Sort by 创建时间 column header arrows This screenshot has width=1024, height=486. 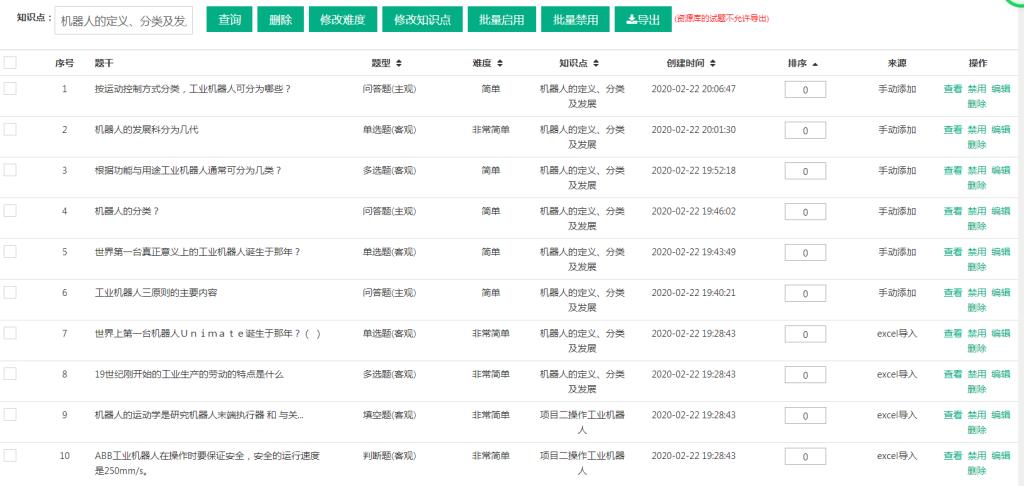click(712, 63)
